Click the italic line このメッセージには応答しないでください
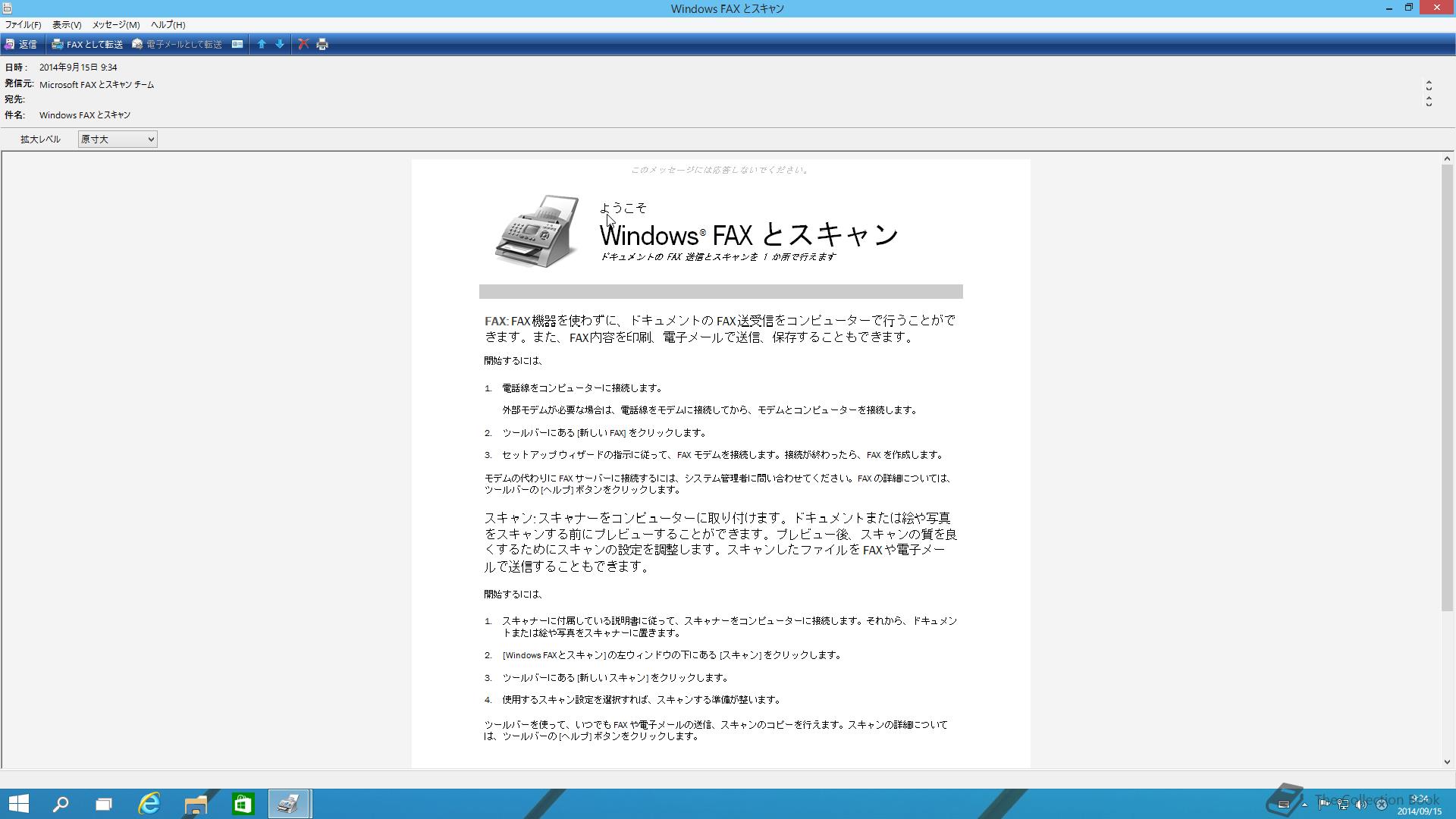The image size is (1456, 819). pos(720,170)
